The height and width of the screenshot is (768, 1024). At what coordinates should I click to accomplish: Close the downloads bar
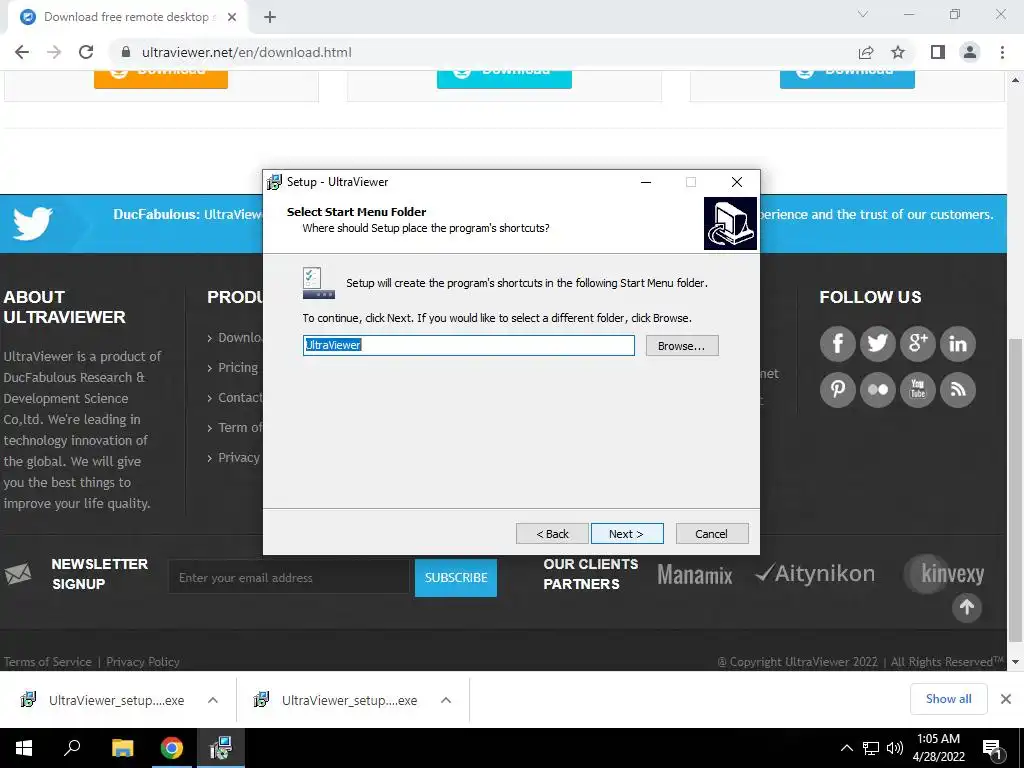(1006, 699)
